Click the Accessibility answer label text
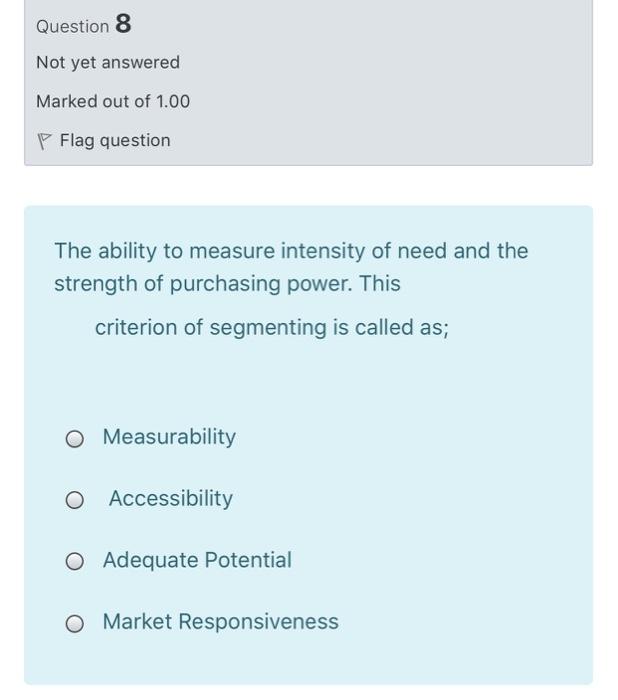 click(x=171, y=499)
